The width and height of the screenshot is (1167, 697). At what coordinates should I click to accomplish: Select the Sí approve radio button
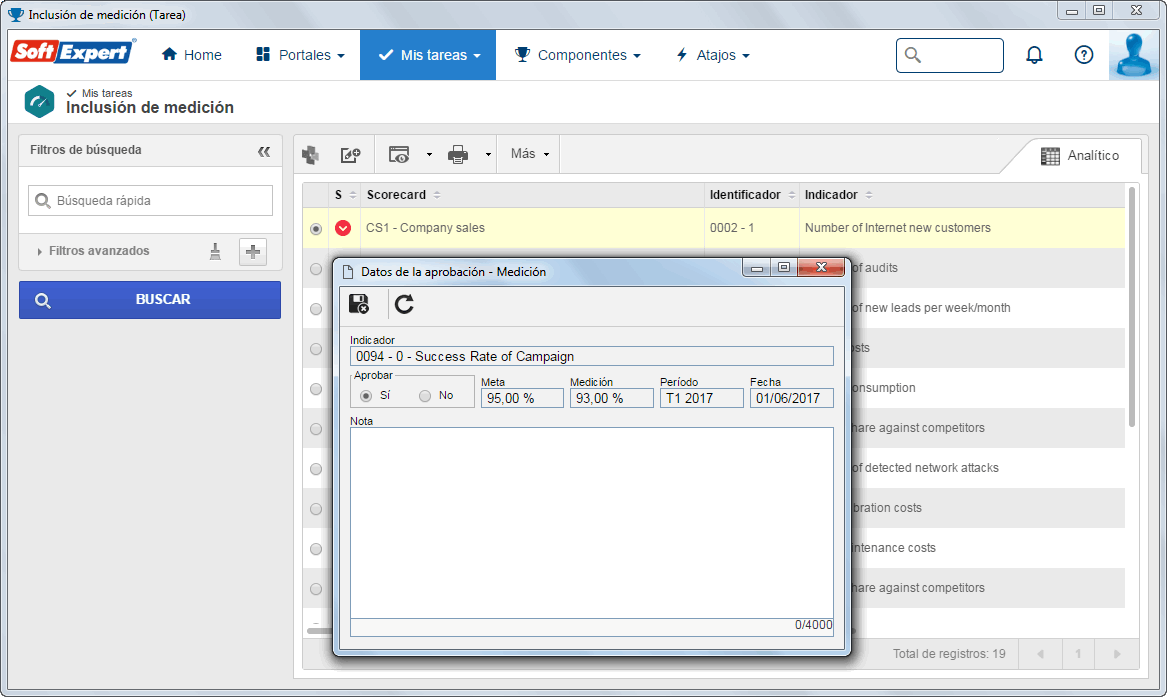365,396
